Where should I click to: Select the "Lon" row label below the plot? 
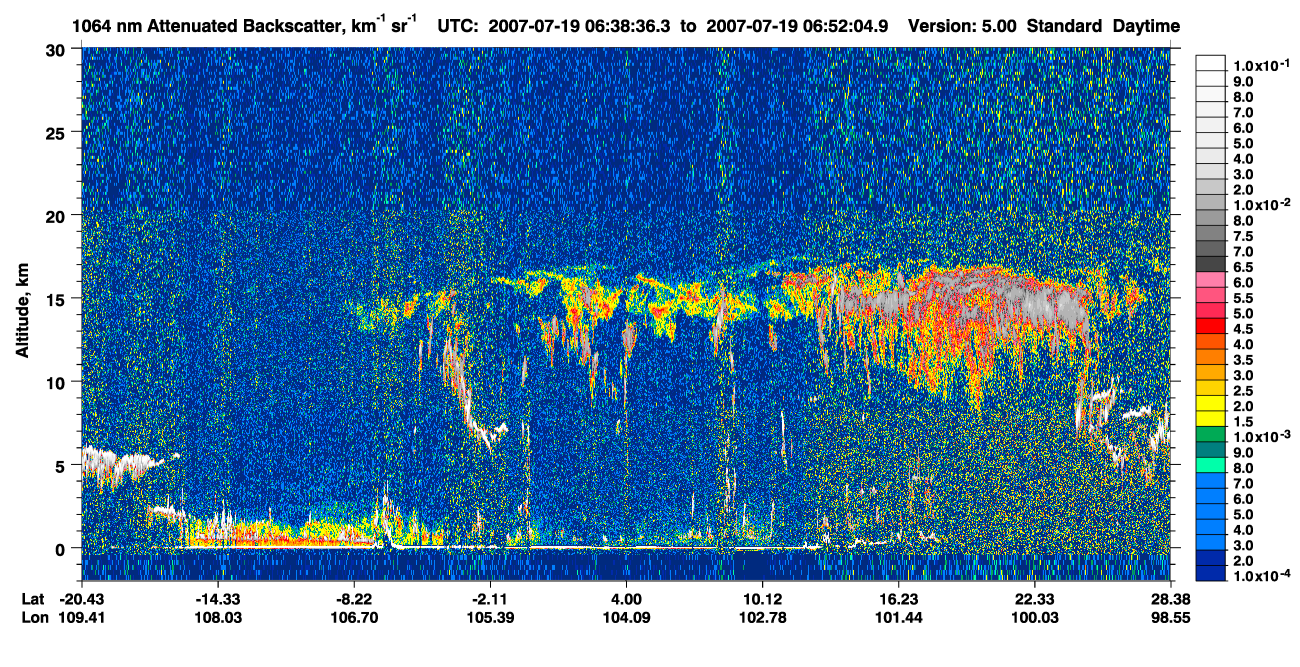click(x=34, y=618)
